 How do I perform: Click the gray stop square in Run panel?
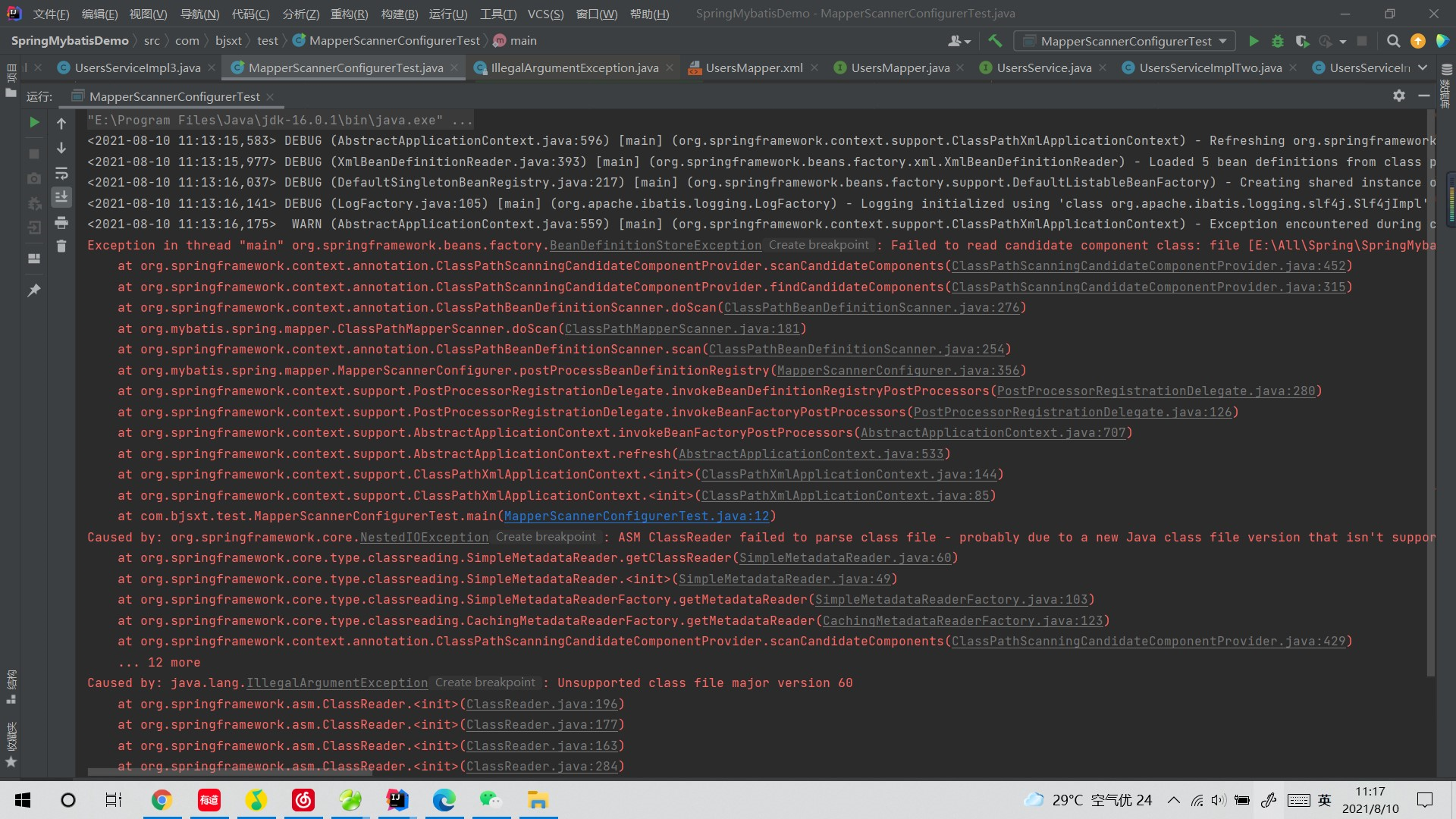(34, 154)
